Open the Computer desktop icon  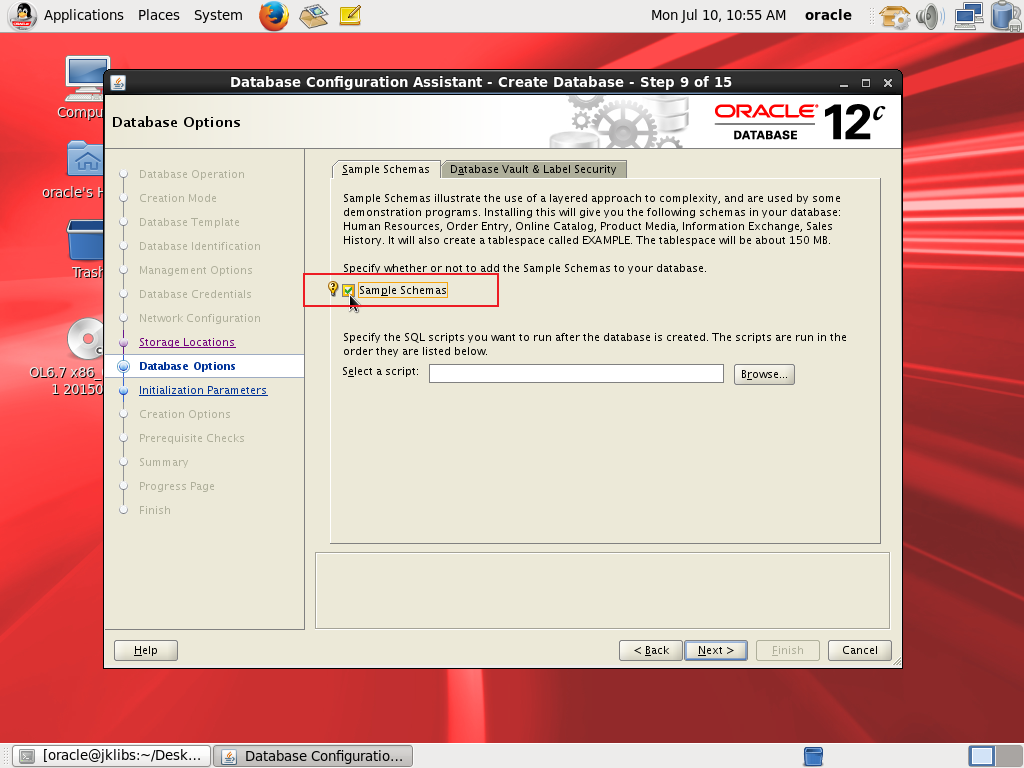point(86,82)
